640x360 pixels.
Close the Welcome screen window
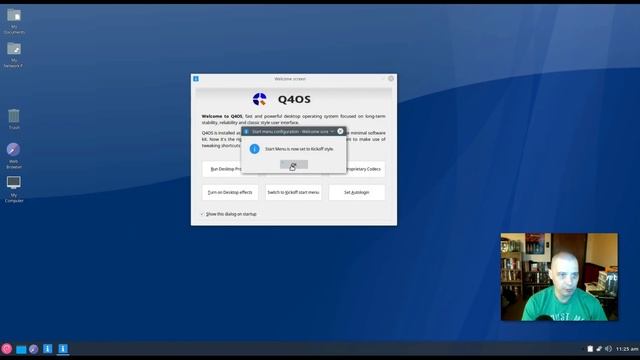point(391,78)
